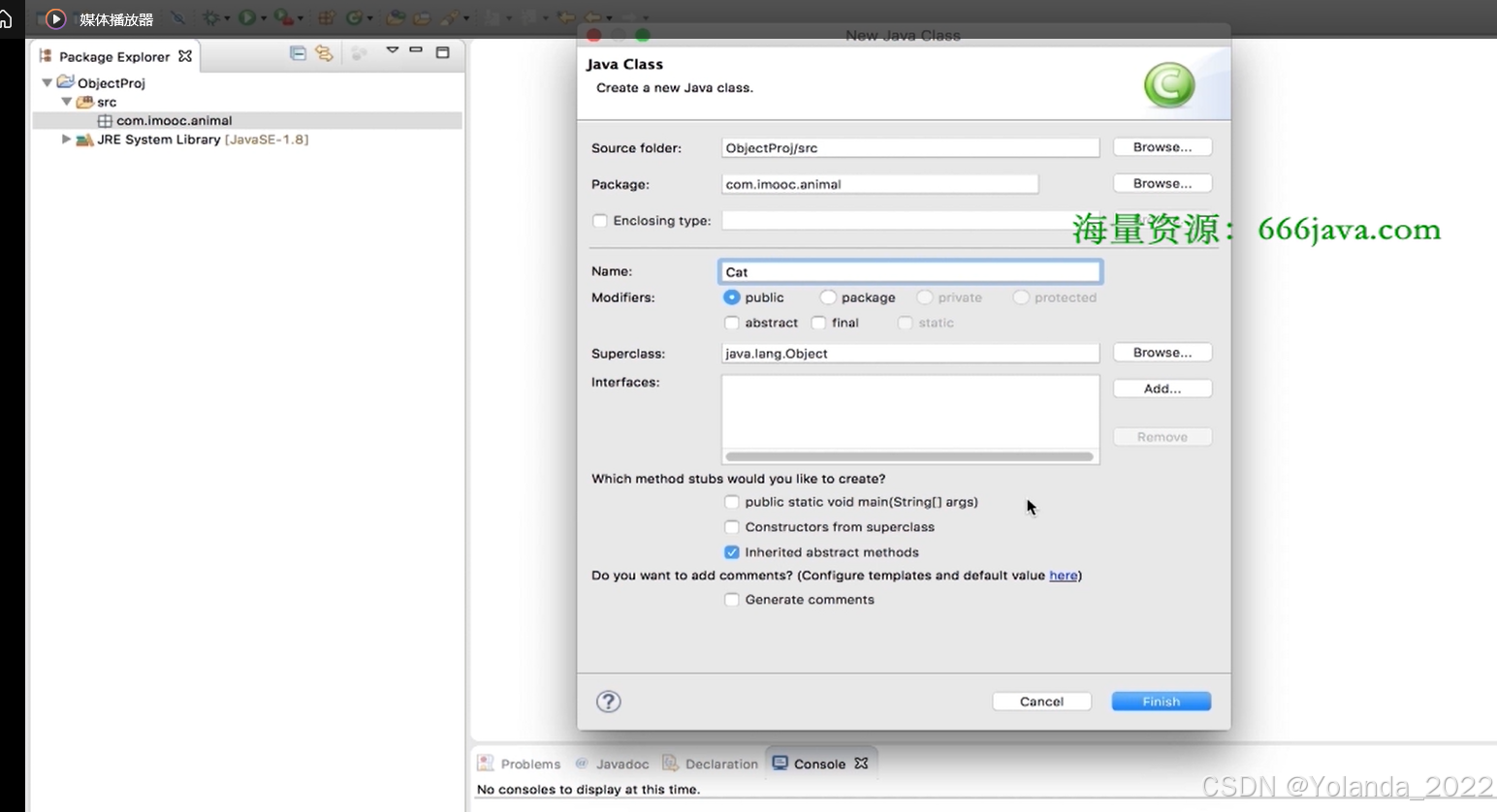1497x812 pixels.
Task: Expand the JRE System Library node
Action: pos(66,140)
